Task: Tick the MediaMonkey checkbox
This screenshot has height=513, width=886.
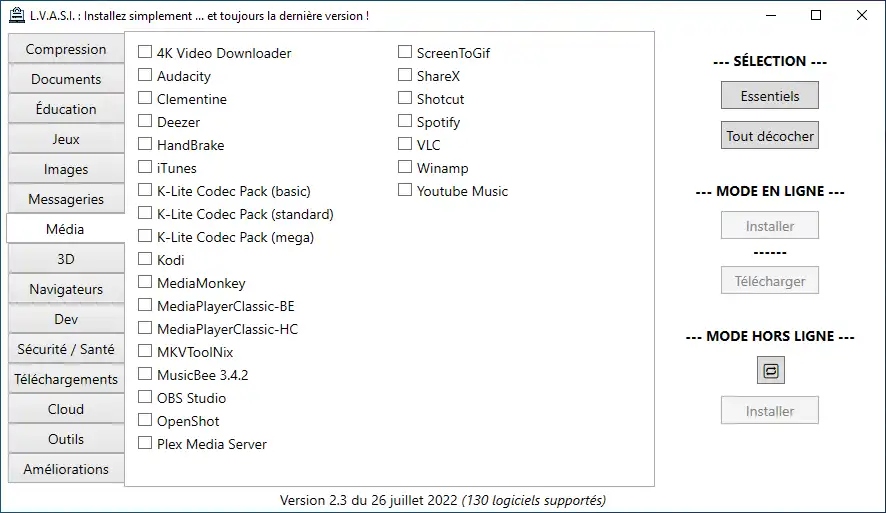Action: tap(145, 282)
